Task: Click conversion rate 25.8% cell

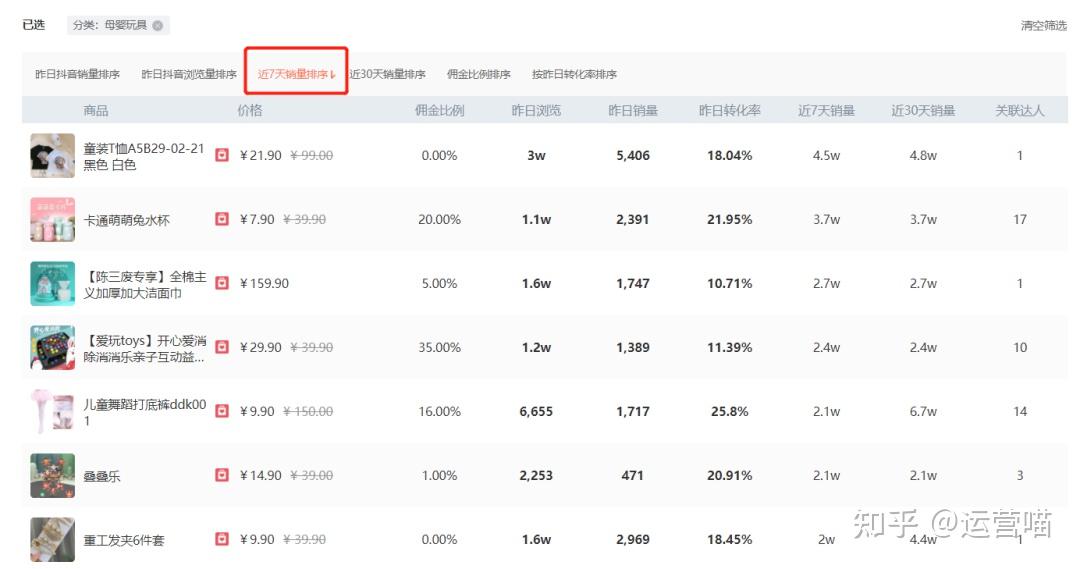Action: point(729,411)
